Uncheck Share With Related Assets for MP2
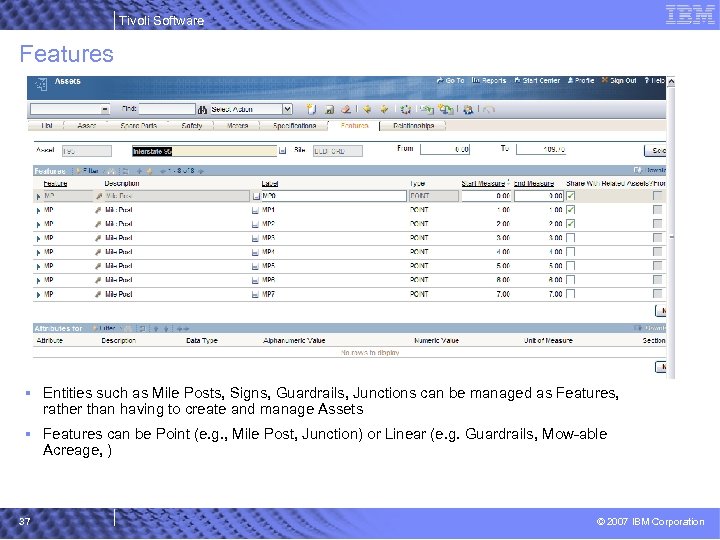This screenshot has height=540, width=720. coord(570,224)
